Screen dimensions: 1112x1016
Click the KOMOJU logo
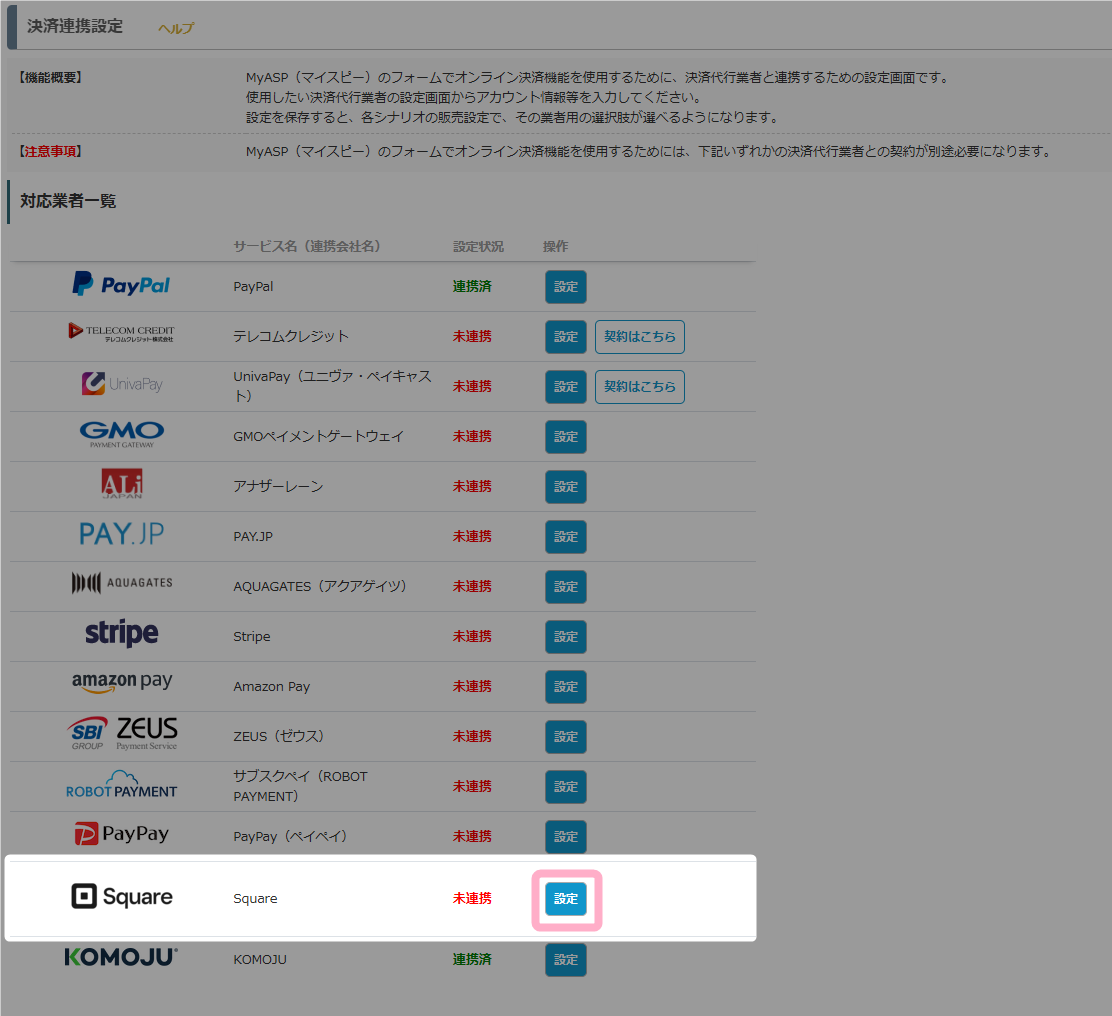pyautogui.click(x=121, y=957)
